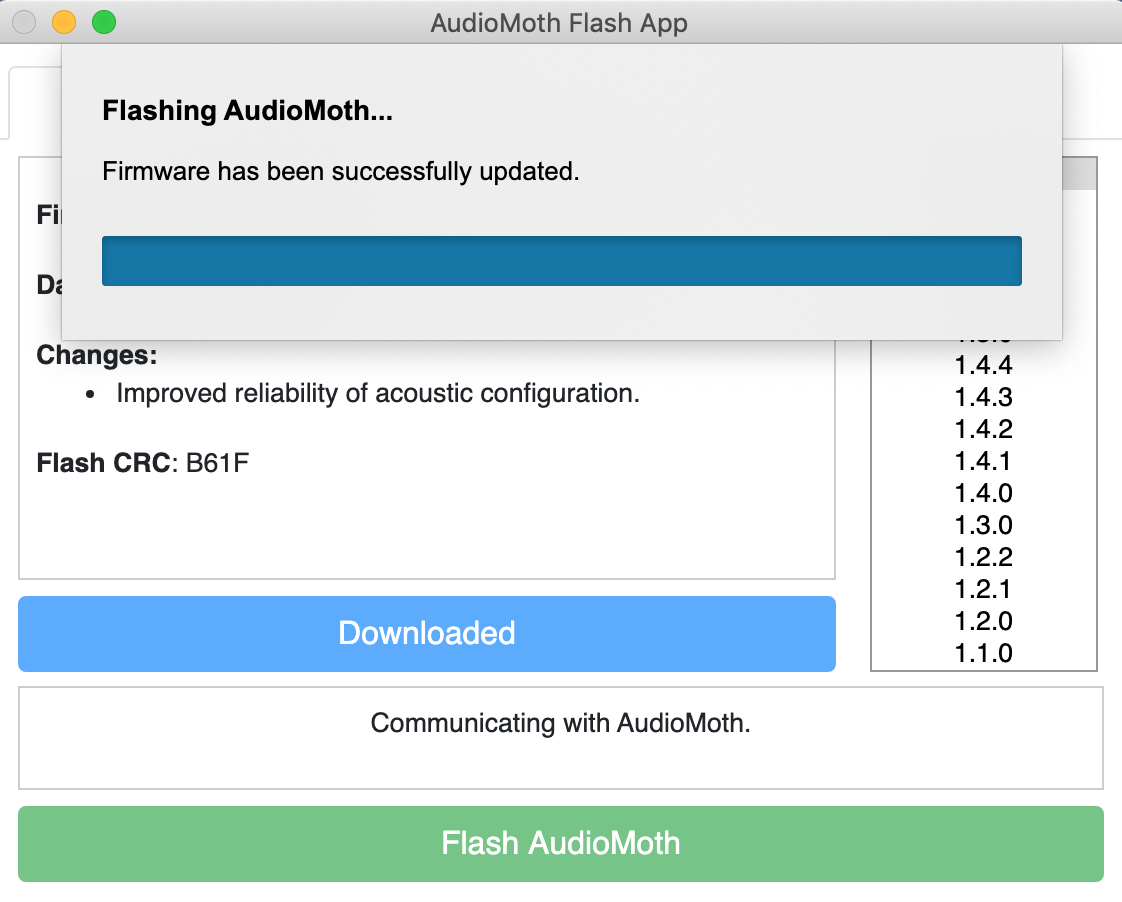The height and width of the screenshot is (902, 1122).
Task: Click the green zoom window control
Action: [x=103, y=21]
